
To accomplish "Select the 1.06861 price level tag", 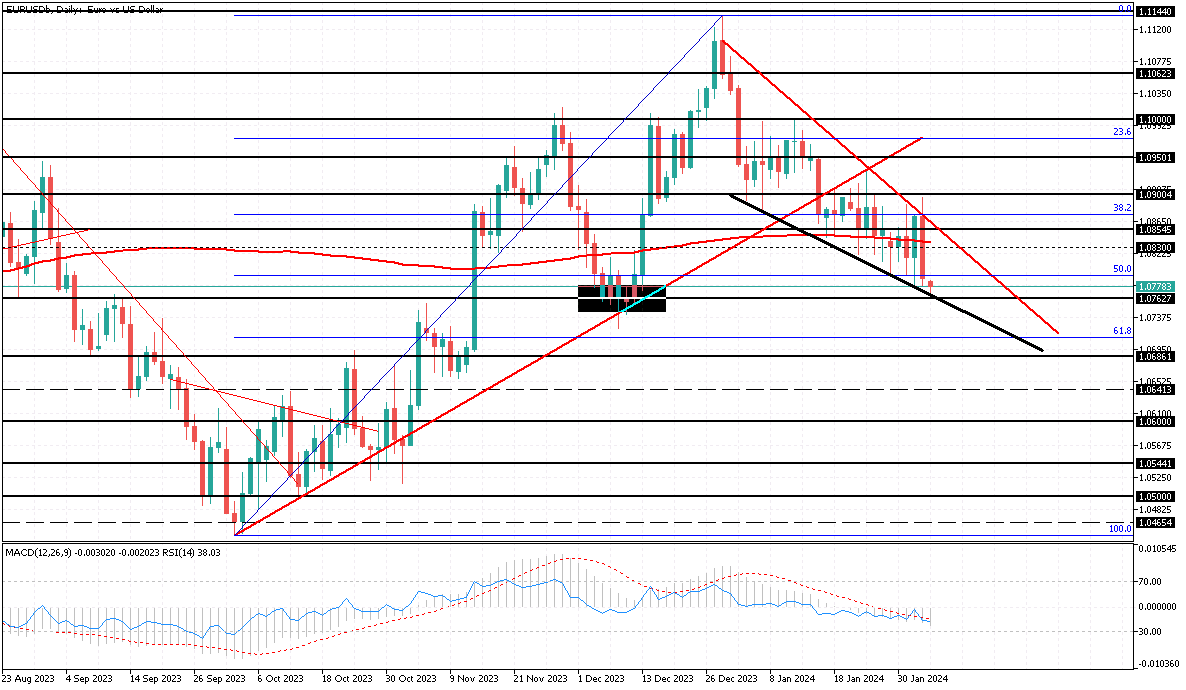I will click(1156, 356).
